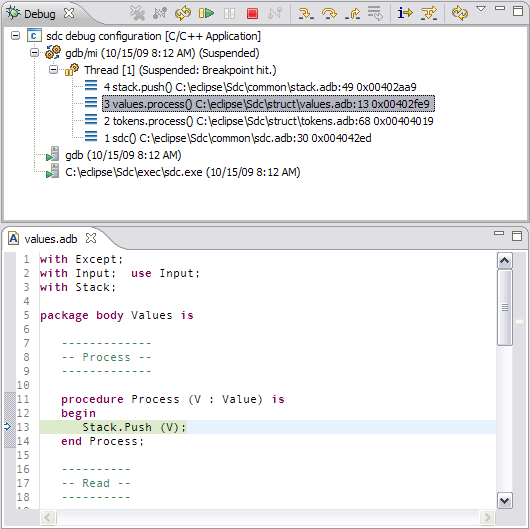Toggle Instruction Stepping Mode

pos(405,14)
